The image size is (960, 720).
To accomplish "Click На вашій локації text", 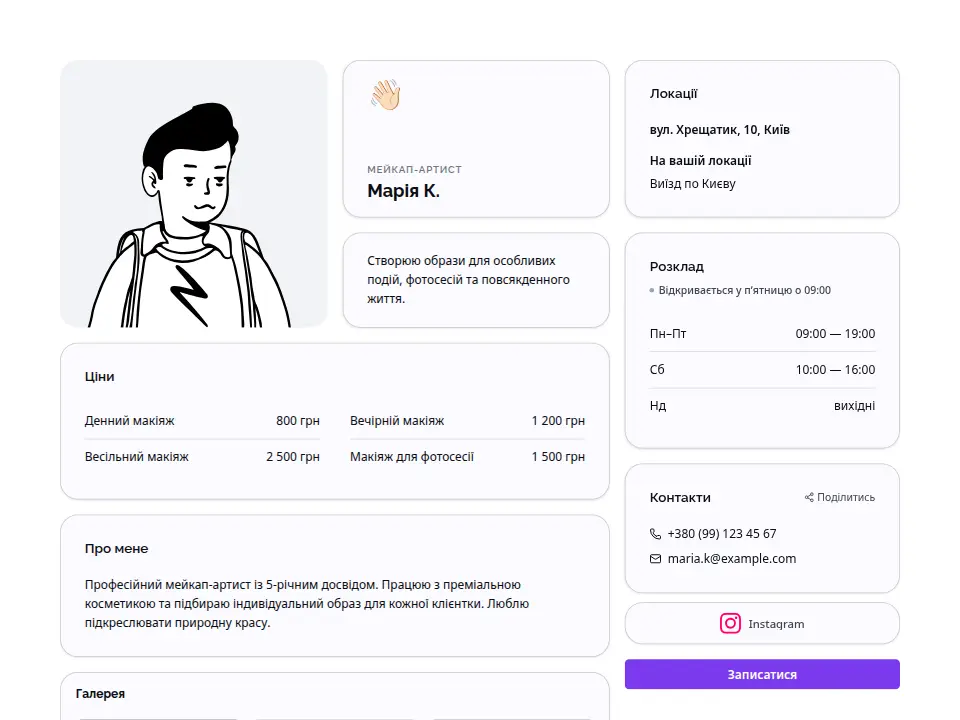I will [700, 160].
